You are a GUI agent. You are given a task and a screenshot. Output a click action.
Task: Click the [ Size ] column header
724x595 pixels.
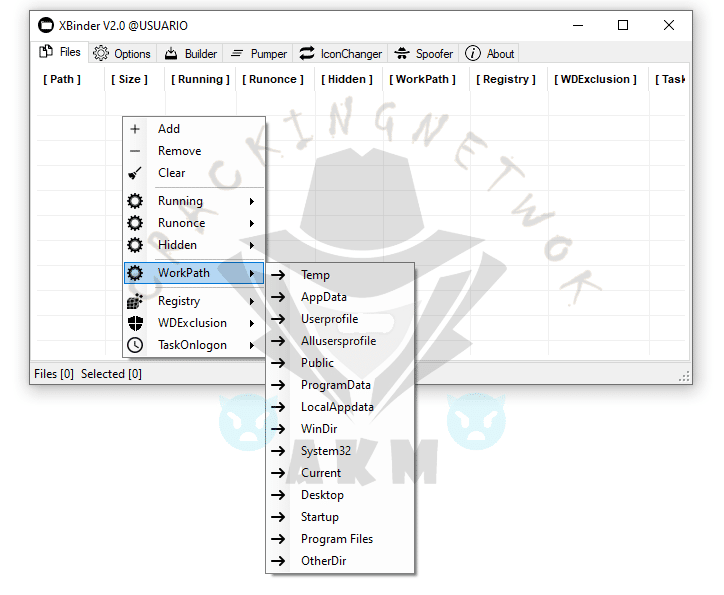[x=130, y=79]
